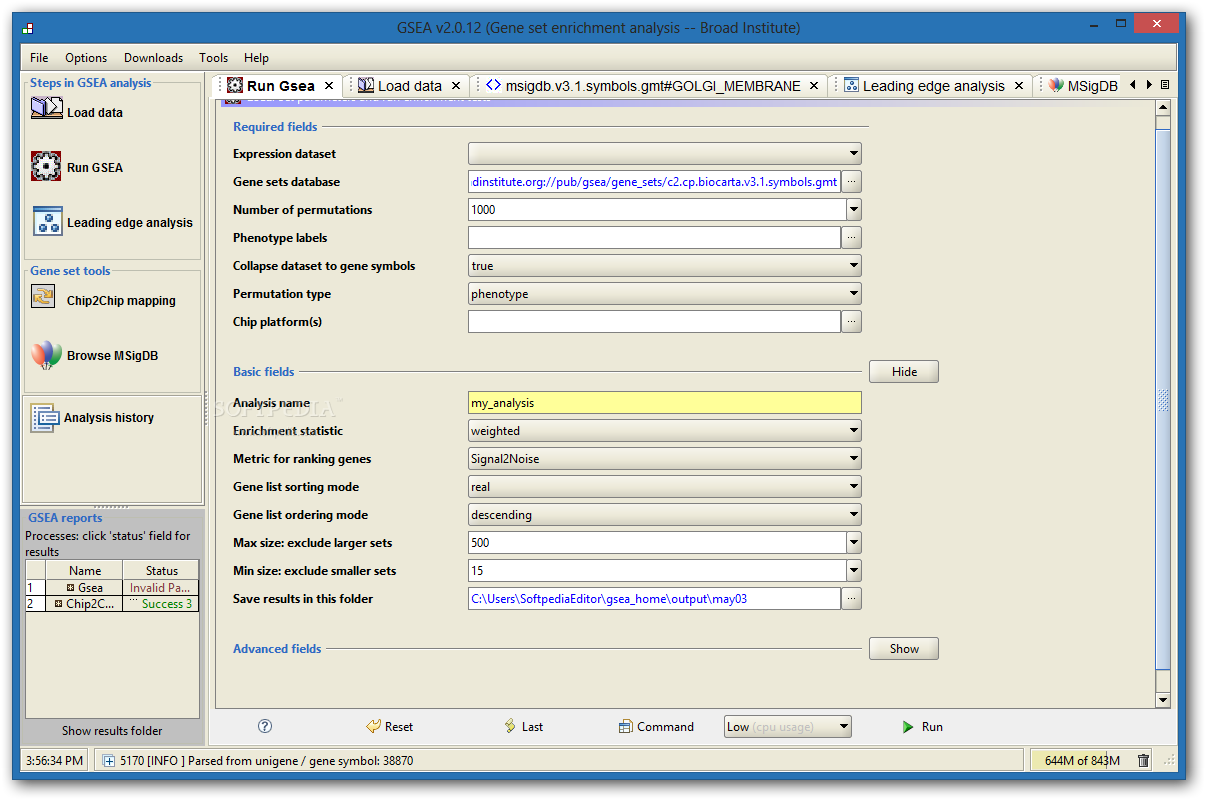Open Number of permutations dropdown
Screen dimensions: 1206x800
coord(853,210)
